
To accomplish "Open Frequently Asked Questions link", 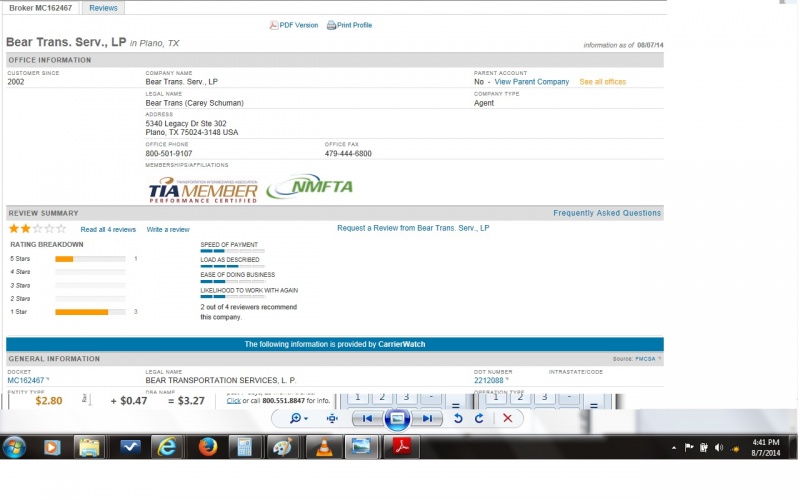I will point(607,213).
